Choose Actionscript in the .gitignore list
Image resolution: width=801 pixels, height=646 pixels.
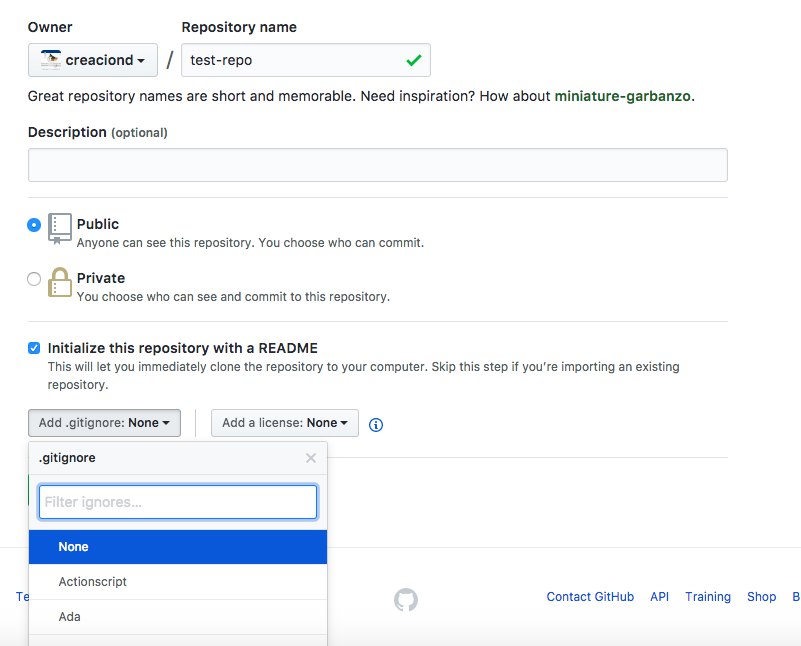(178, 582)
